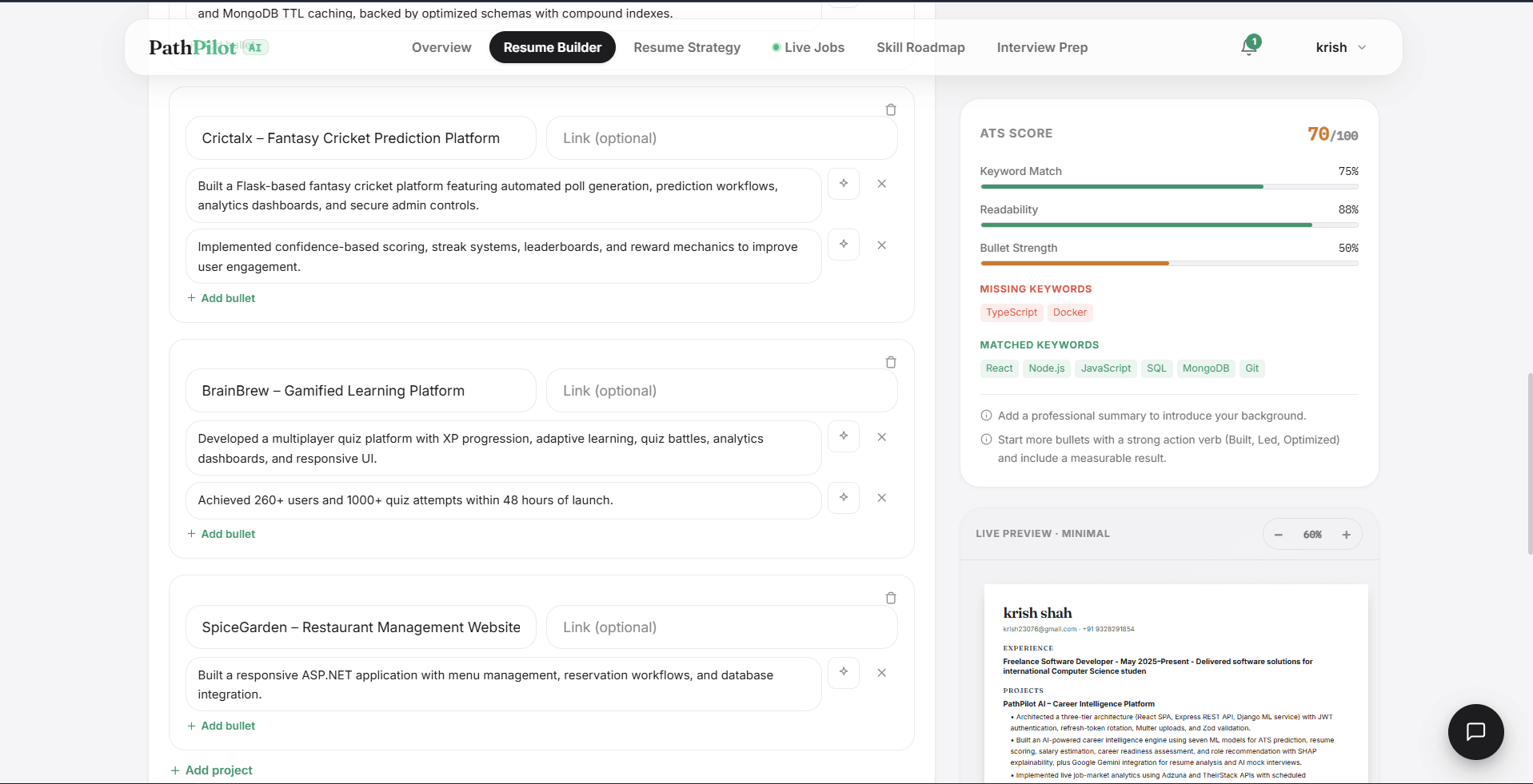1533x784 pixels.
Task: Click the Readability progress bar
Action: click(x=1169, y=225)
